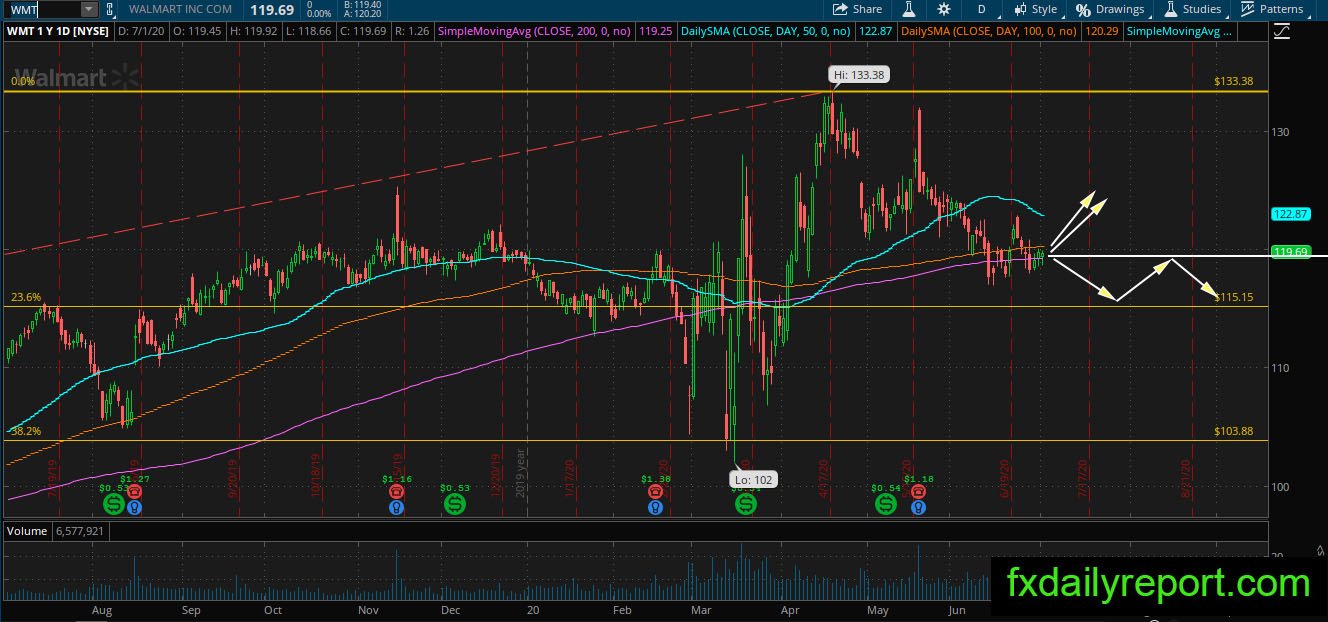Click the Volume panel label
This screenshot has width=1328, height=622.
tap(25, 531)
